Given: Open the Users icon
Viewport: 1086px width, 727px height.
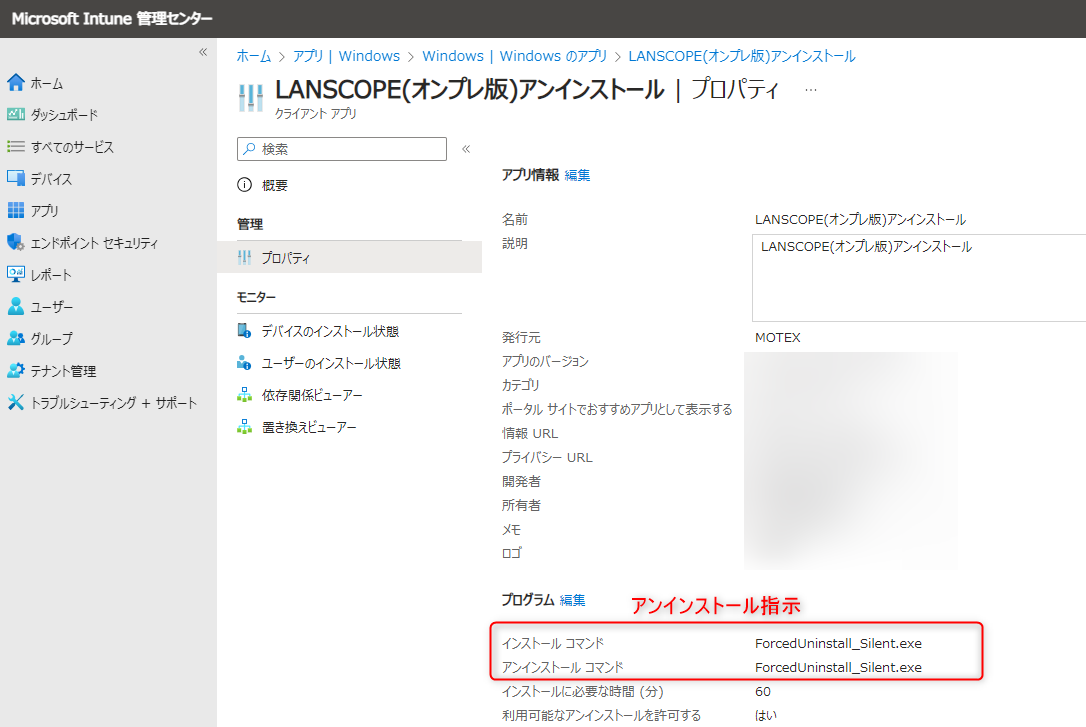Looking at the screenshot, I should click(x=15, y=306).
